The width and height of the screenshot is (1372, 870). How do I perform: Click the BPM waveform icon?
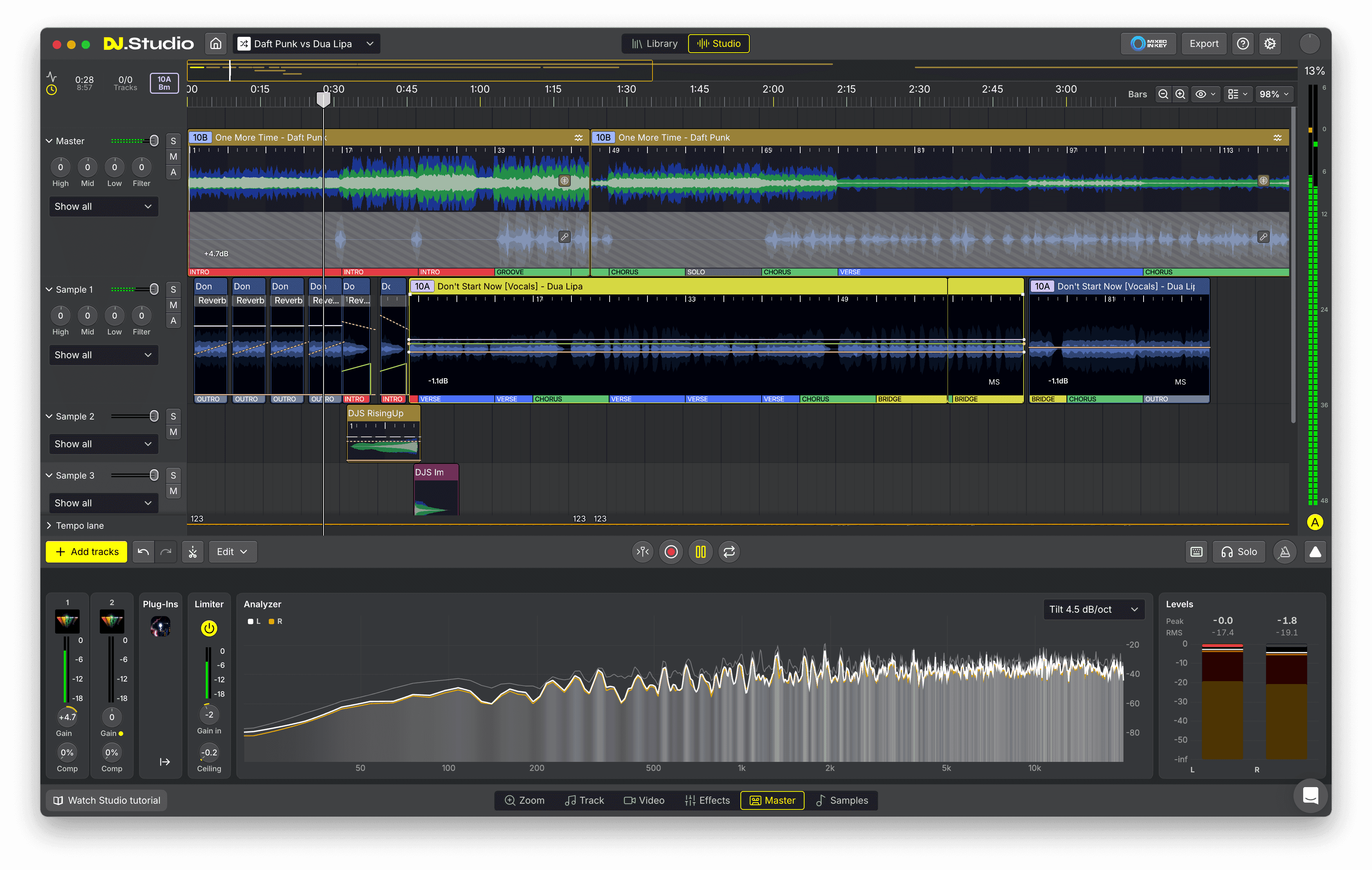(x=51, y=76)
